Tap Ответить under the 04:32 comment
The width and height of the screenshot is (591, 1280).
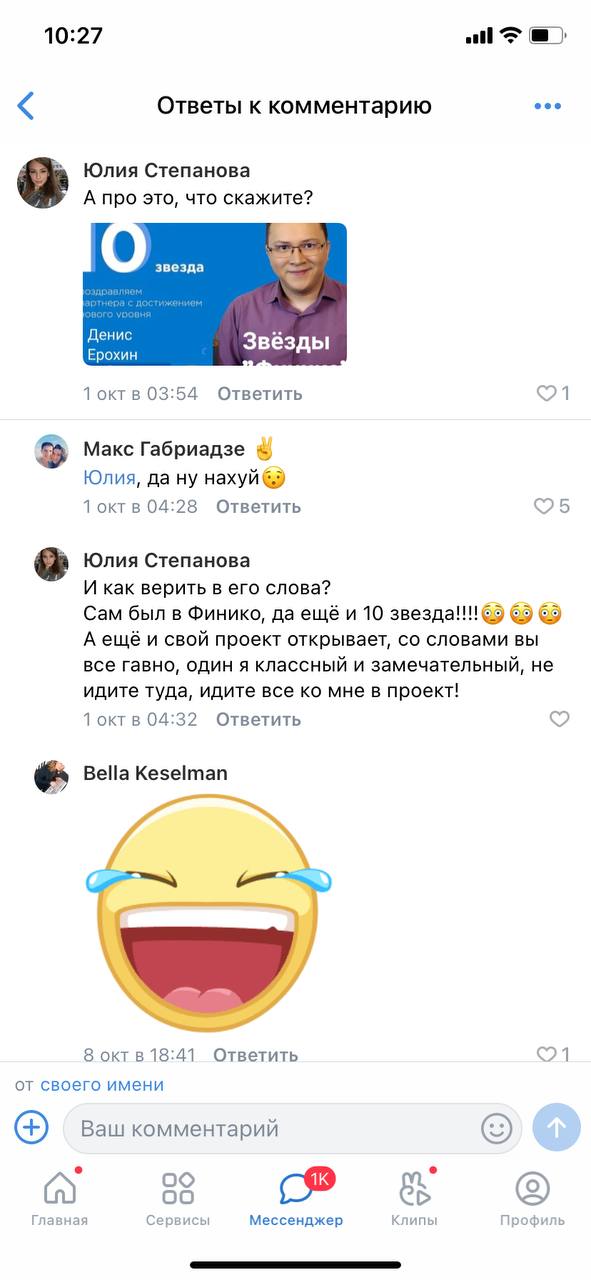[258, 719]
